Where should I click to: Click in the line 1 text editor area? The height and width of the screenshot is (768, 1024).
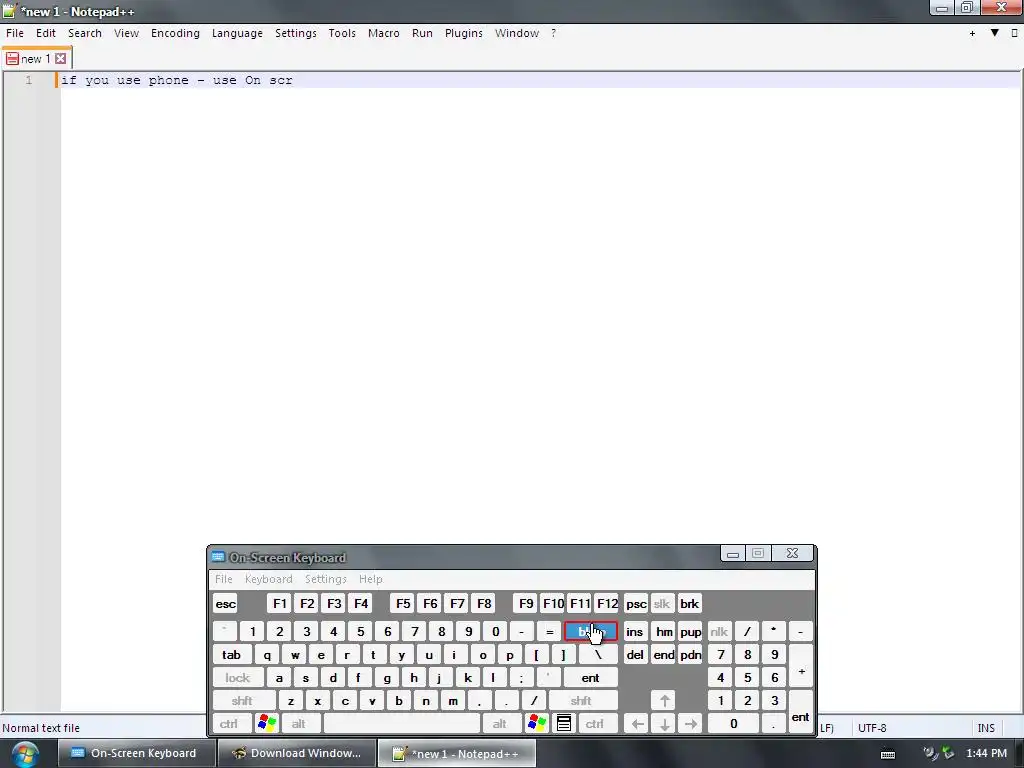pos(539,80)
